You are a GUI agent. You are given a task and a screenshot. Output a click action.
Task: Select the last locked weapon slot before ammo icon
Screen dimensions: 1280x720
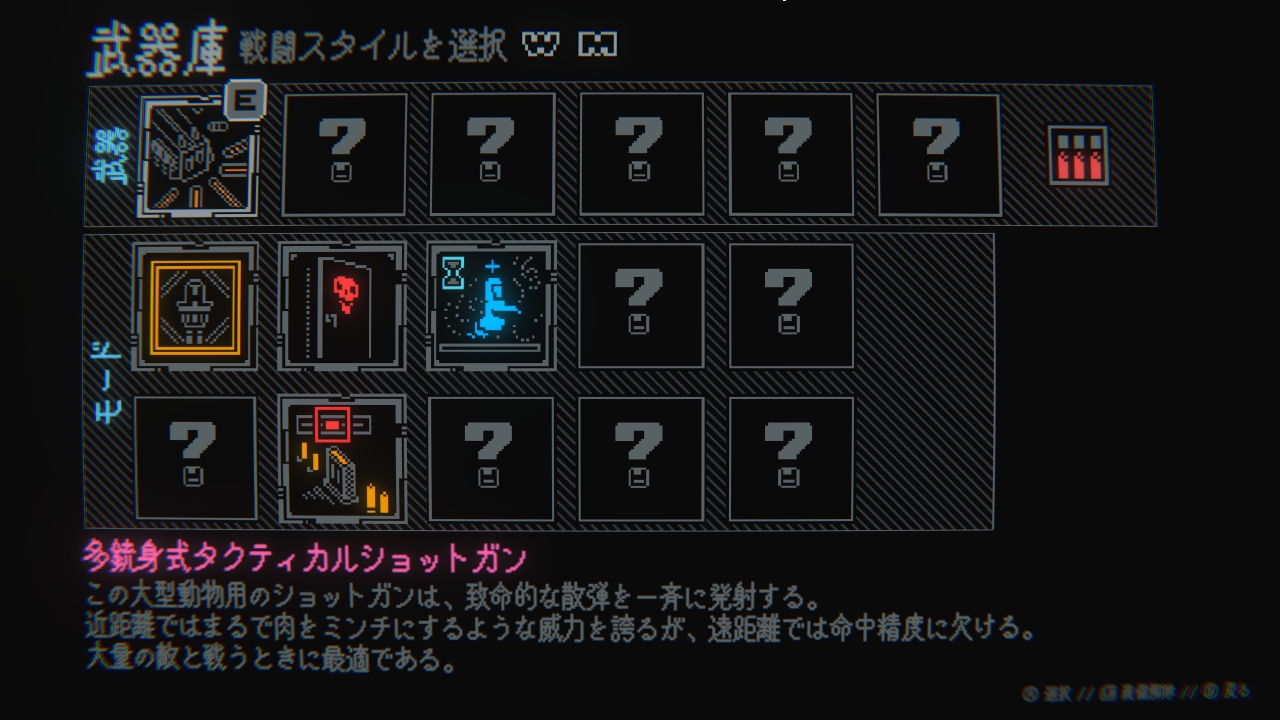(x=938, y=155)
